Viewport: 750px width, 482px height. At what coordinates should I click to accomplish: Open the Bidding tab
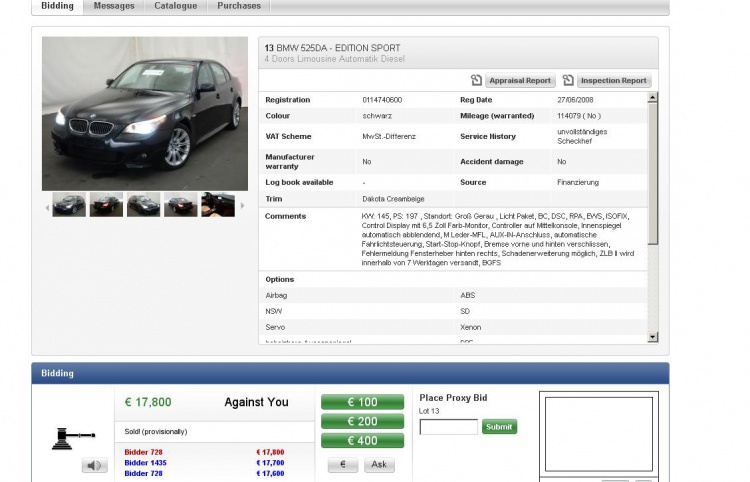click(57, 6)
